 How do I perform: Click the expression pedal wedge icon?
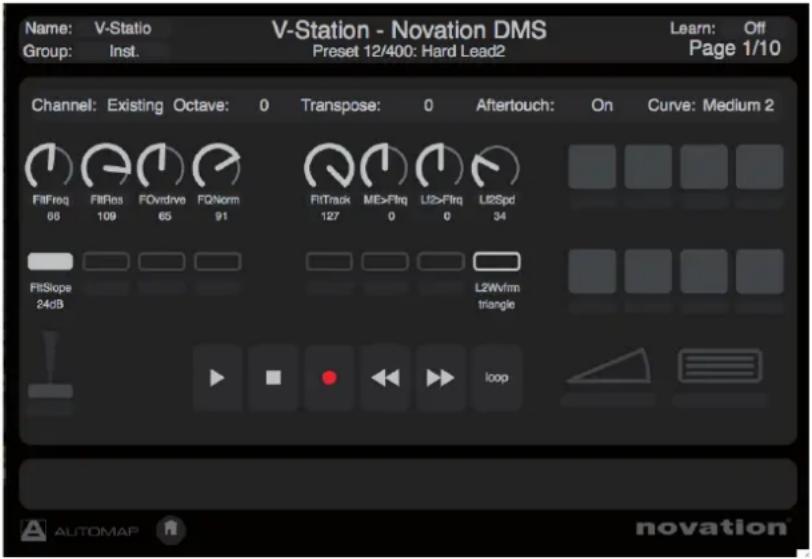click(610, 366)
